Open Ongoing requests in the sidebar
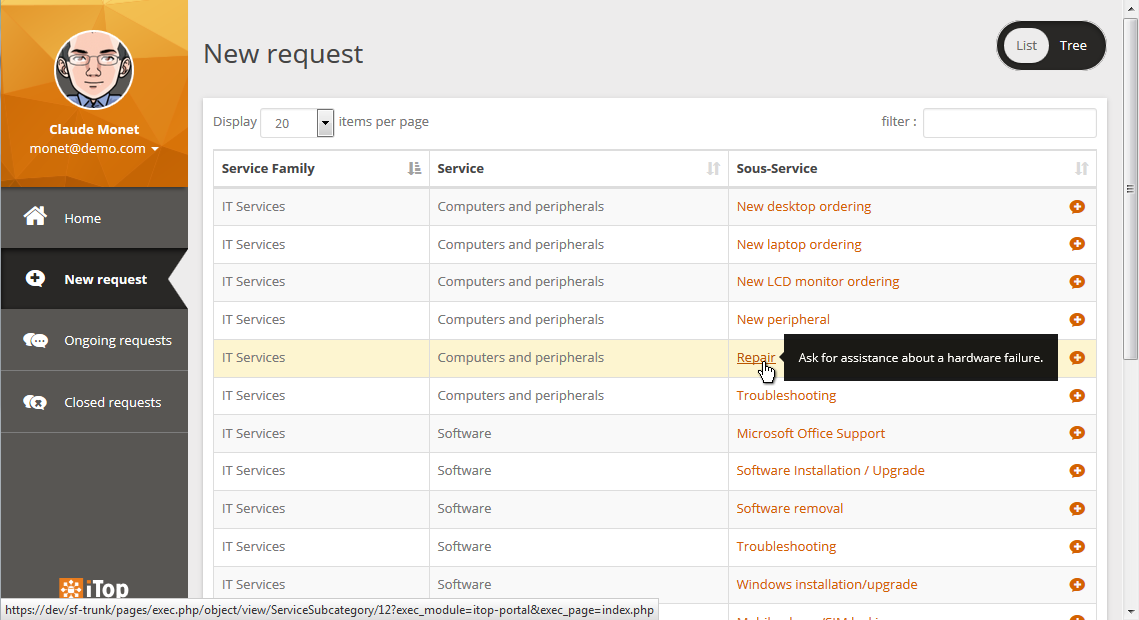The width and height of the screenshot is (1139, 620). tap(117, 341)
